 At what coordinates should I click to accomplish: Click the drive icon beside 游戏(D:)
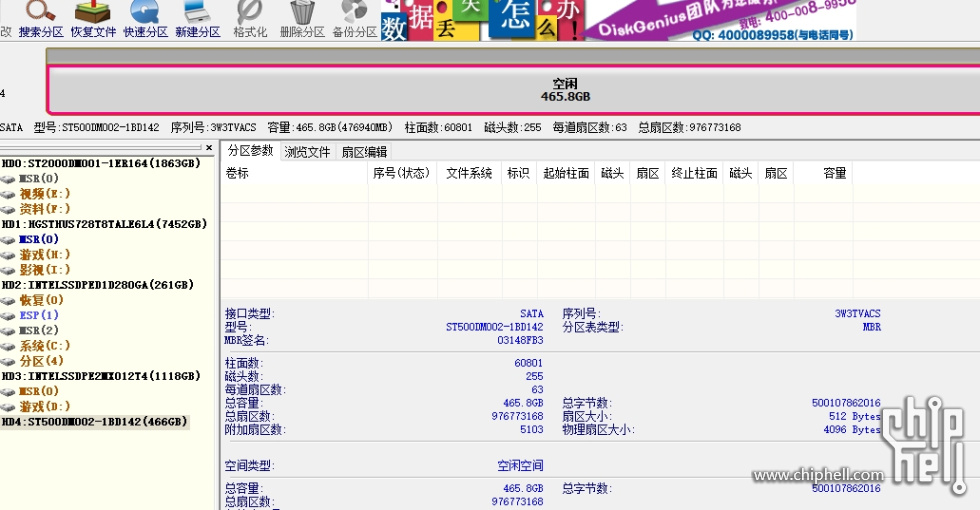pyautogui.click(x=8, y=407)
